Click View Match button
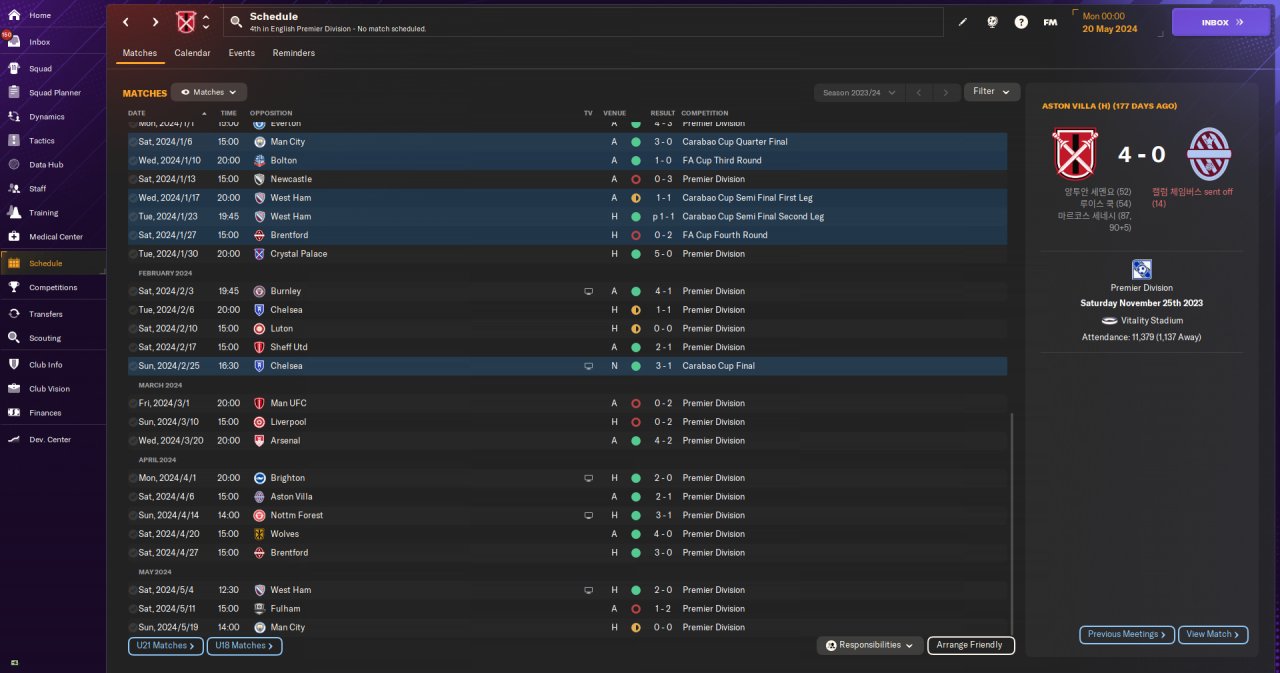The height and width of the screenshot is (673, 1280). coord(1213,634)
